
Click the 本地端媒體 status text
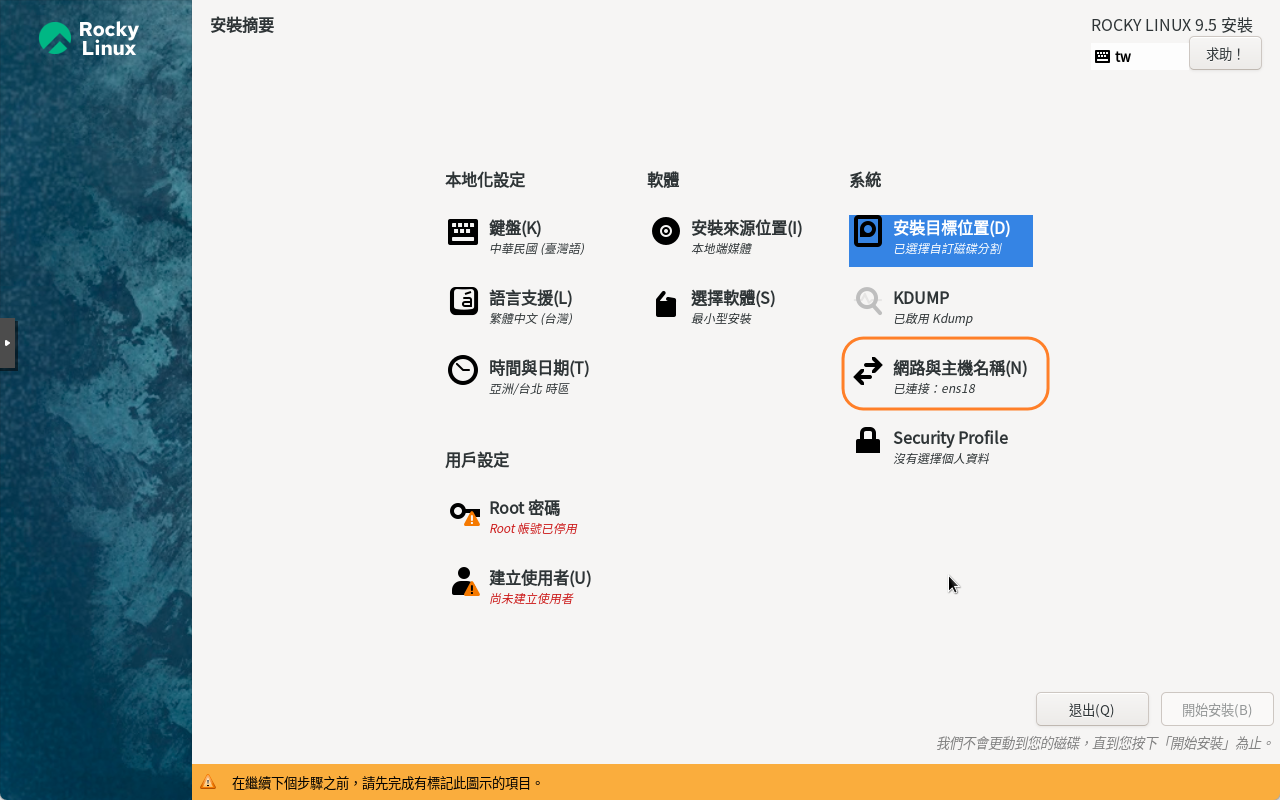[x=721, y=248]
